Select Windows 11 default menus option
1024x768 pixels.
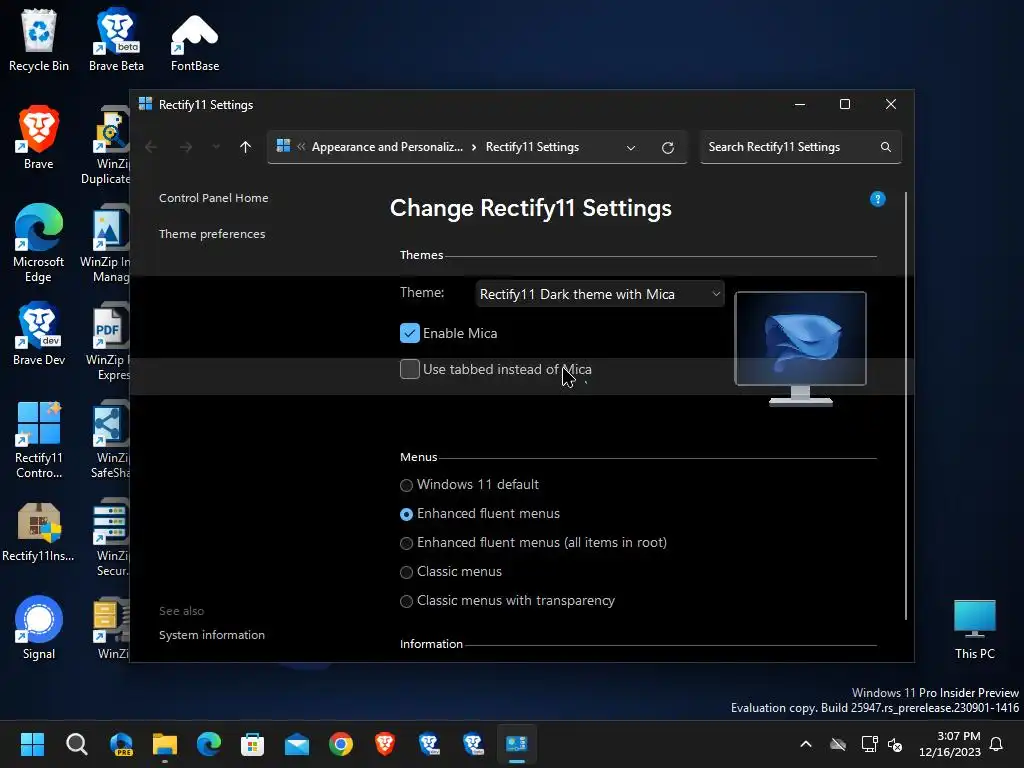[x=406, y=485]
